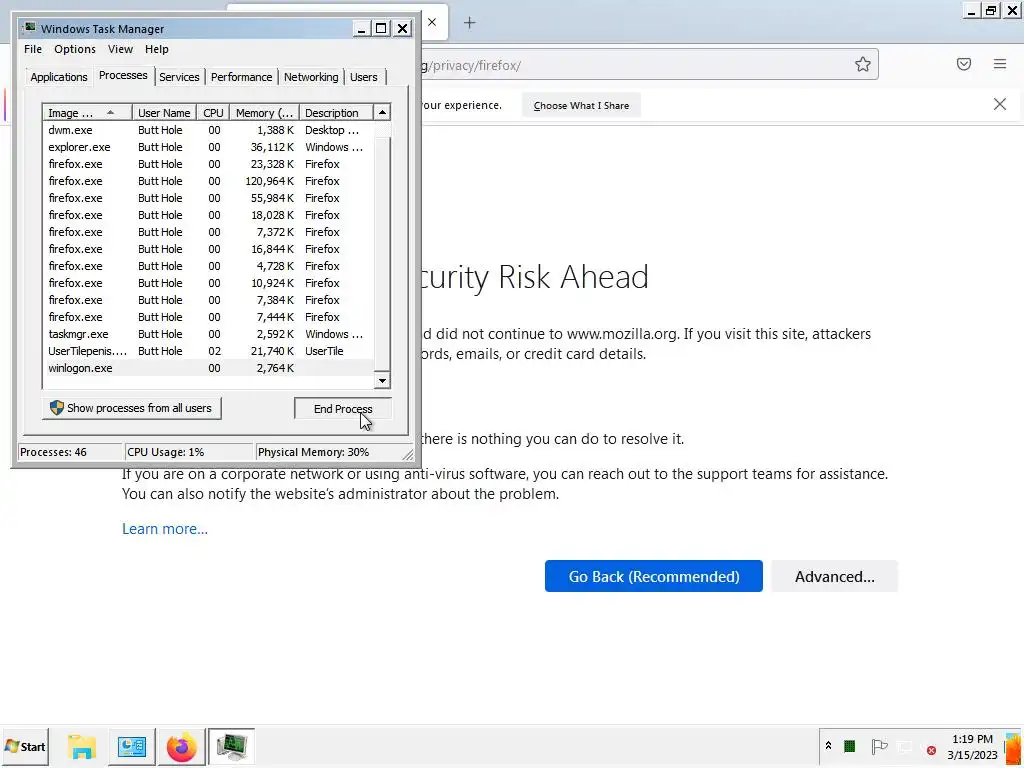Click the Advanced... button
This screenshot has width=1024, height=768.
835,576
